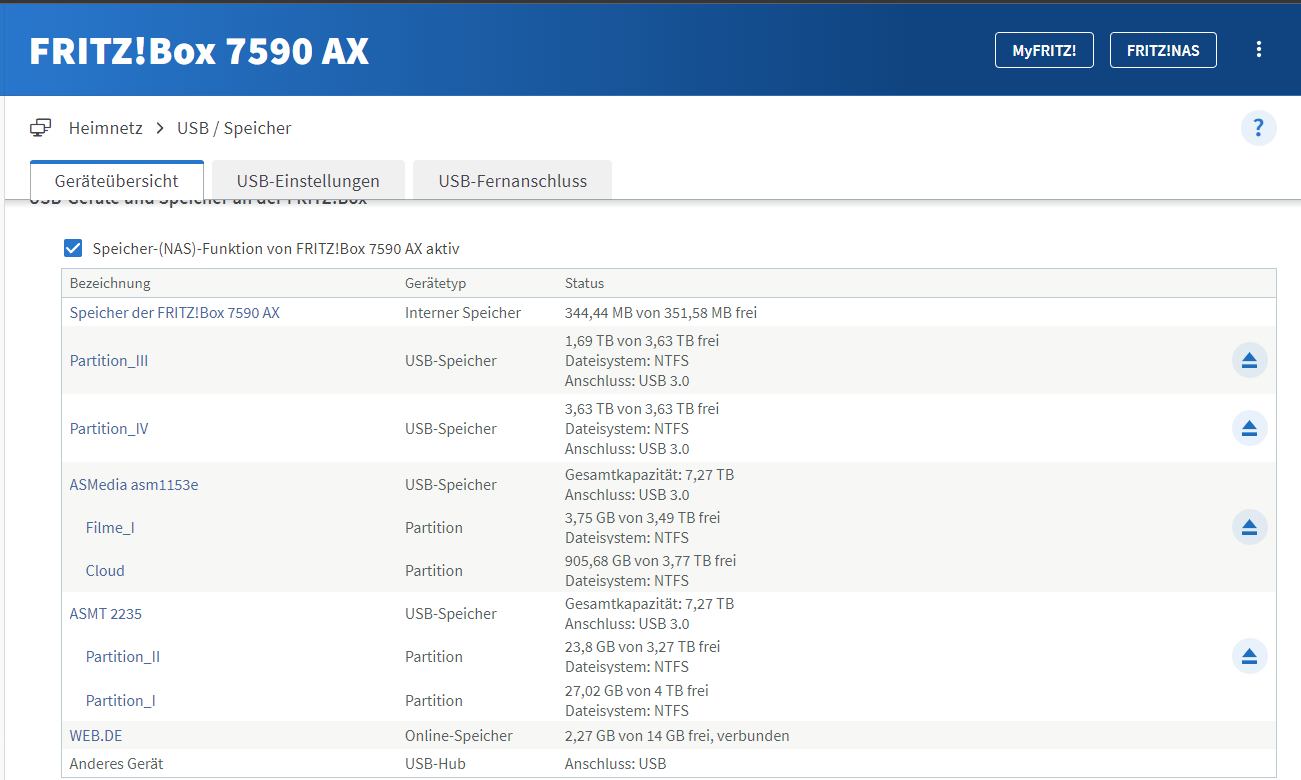This screenshot has width=1301, height=780.
Task: Open FRITZ!NAS from the header
Action: click(1162, 49)
